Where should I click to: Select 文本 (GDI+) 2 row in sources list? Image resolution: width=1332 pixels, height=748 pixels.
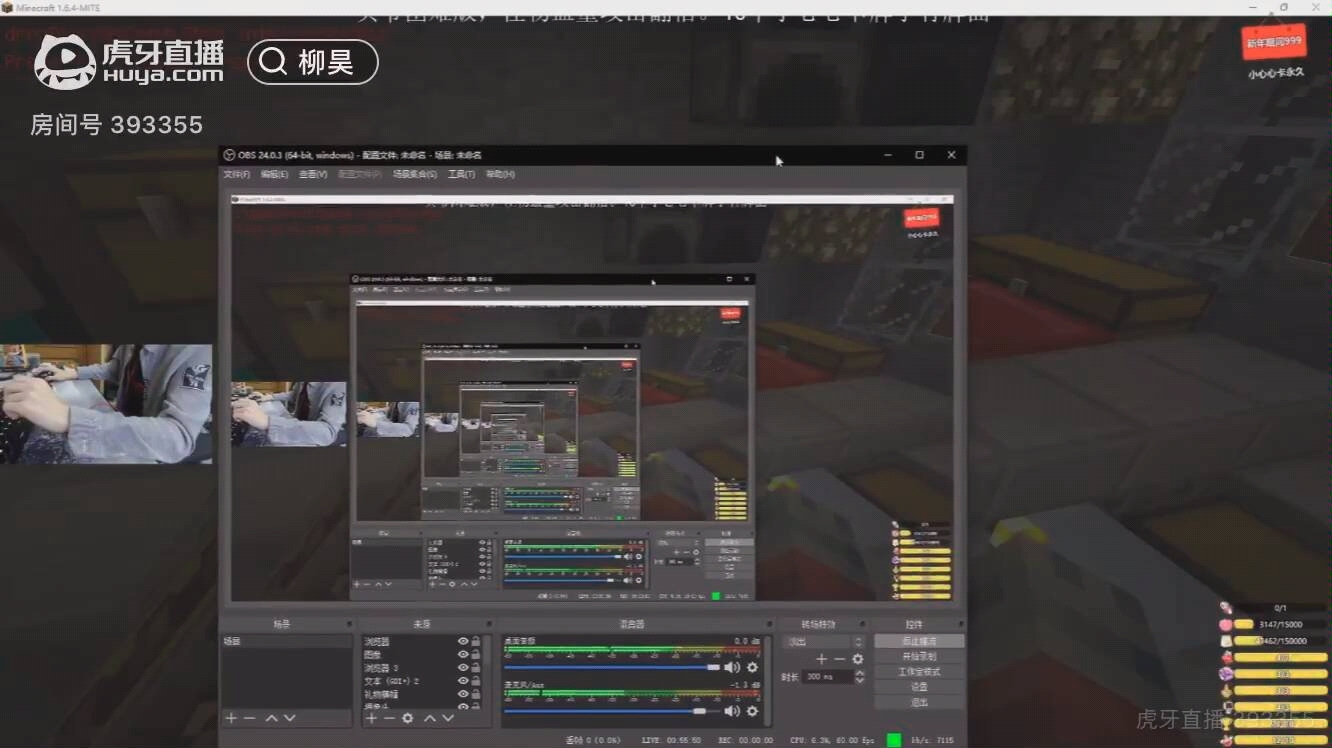(408, 681)
